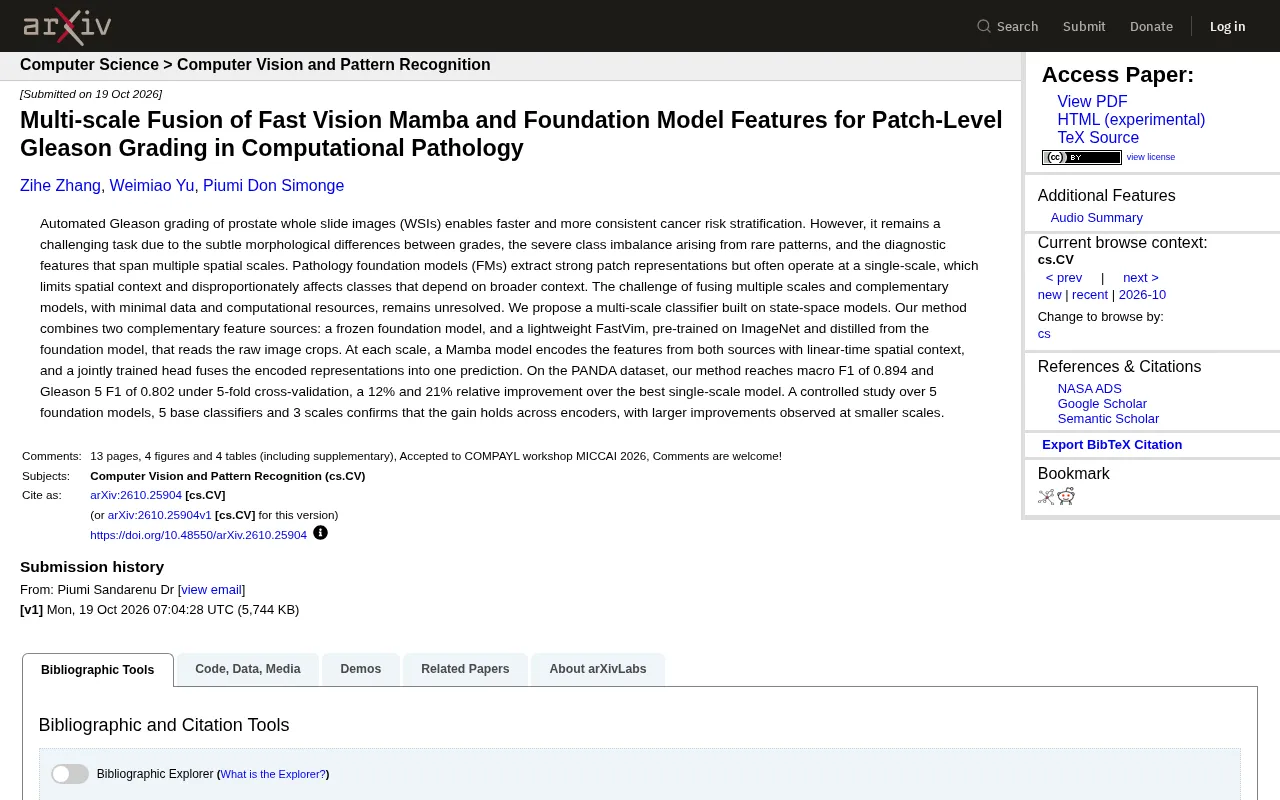The image size is (1280, 800).
Task: Switch to the Code, Data, Media tab
Action: tap(248, 669)
